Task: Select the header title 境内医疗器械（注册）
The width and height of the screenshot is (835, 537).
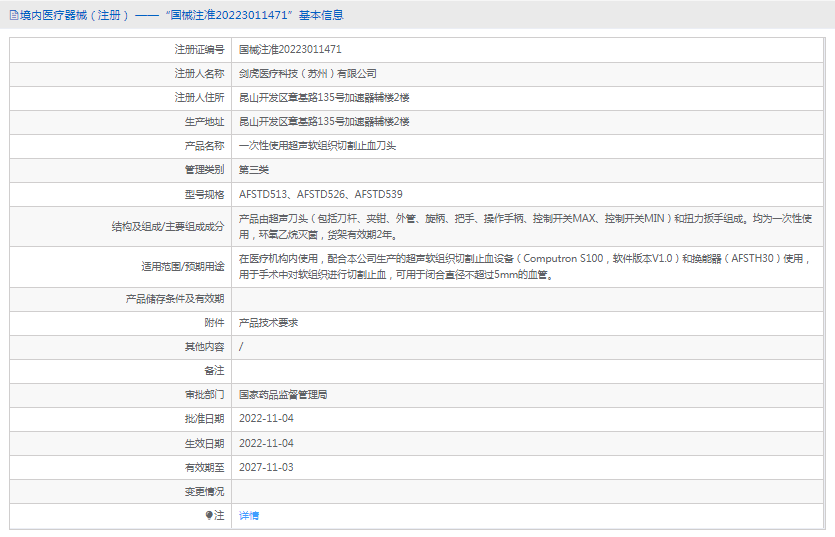Action: (x=75, y=15)
